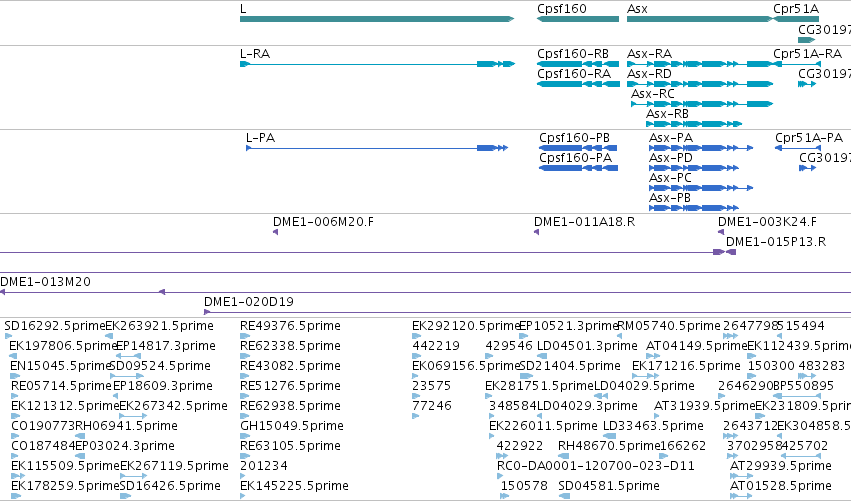Select the Cpsf160-PA protein label

(575, 158)
